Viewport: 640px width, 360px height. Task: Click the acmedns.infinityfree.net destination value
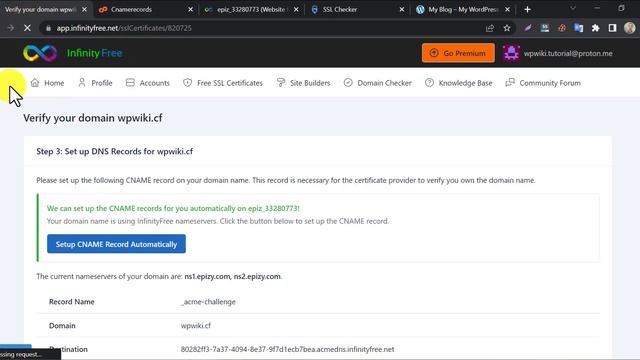(287, 349)
